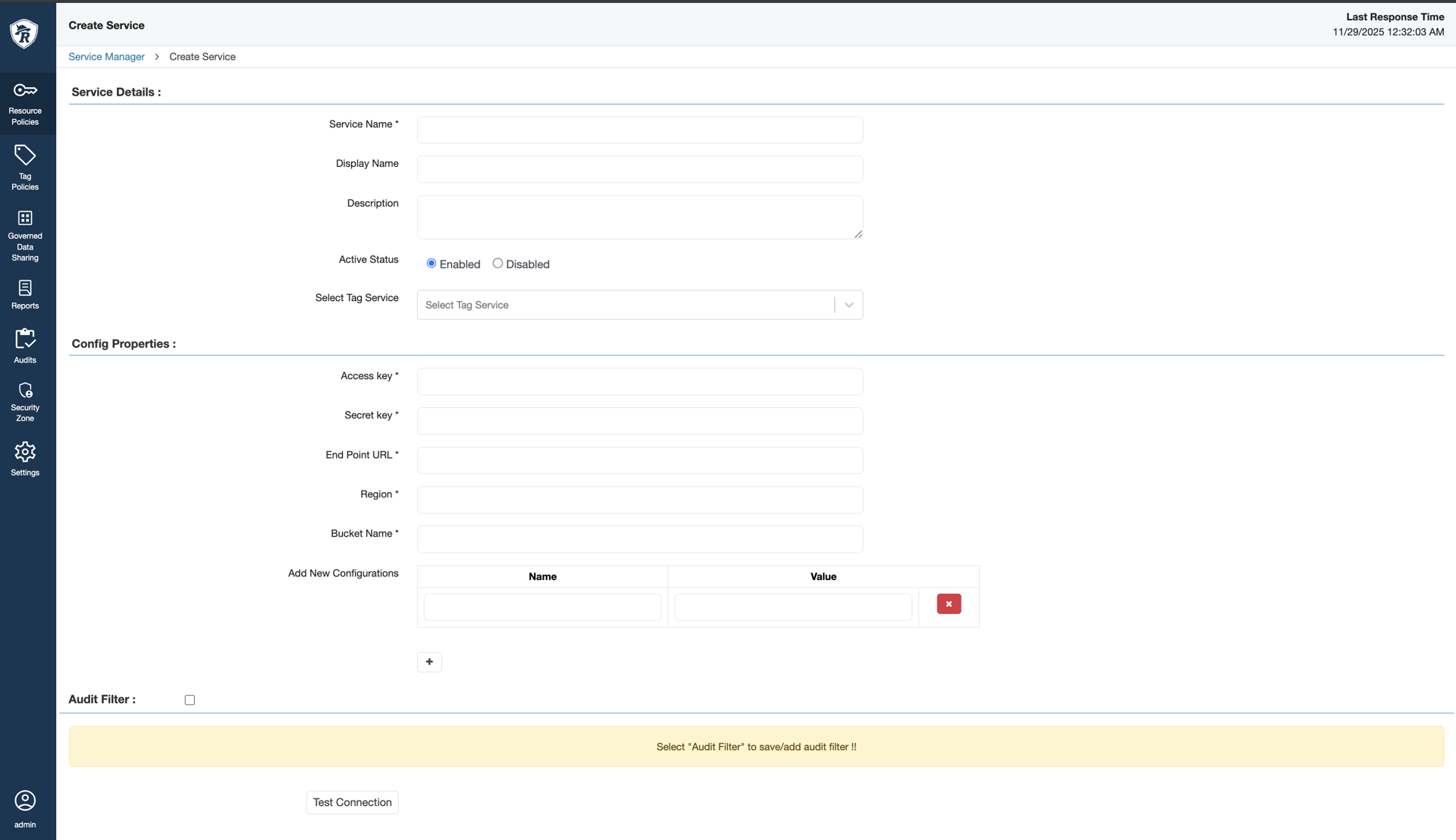Click Service Manager breadcrumb link
Image resolution: width=1456 pixels, height=840 pixels.
tap(106, 57)
